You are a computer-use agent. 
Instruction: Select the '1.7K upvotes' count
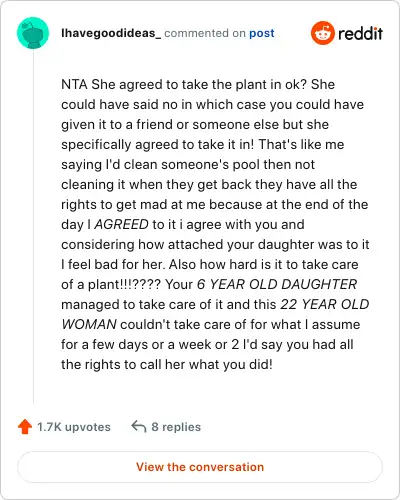(x=74, y=427)
